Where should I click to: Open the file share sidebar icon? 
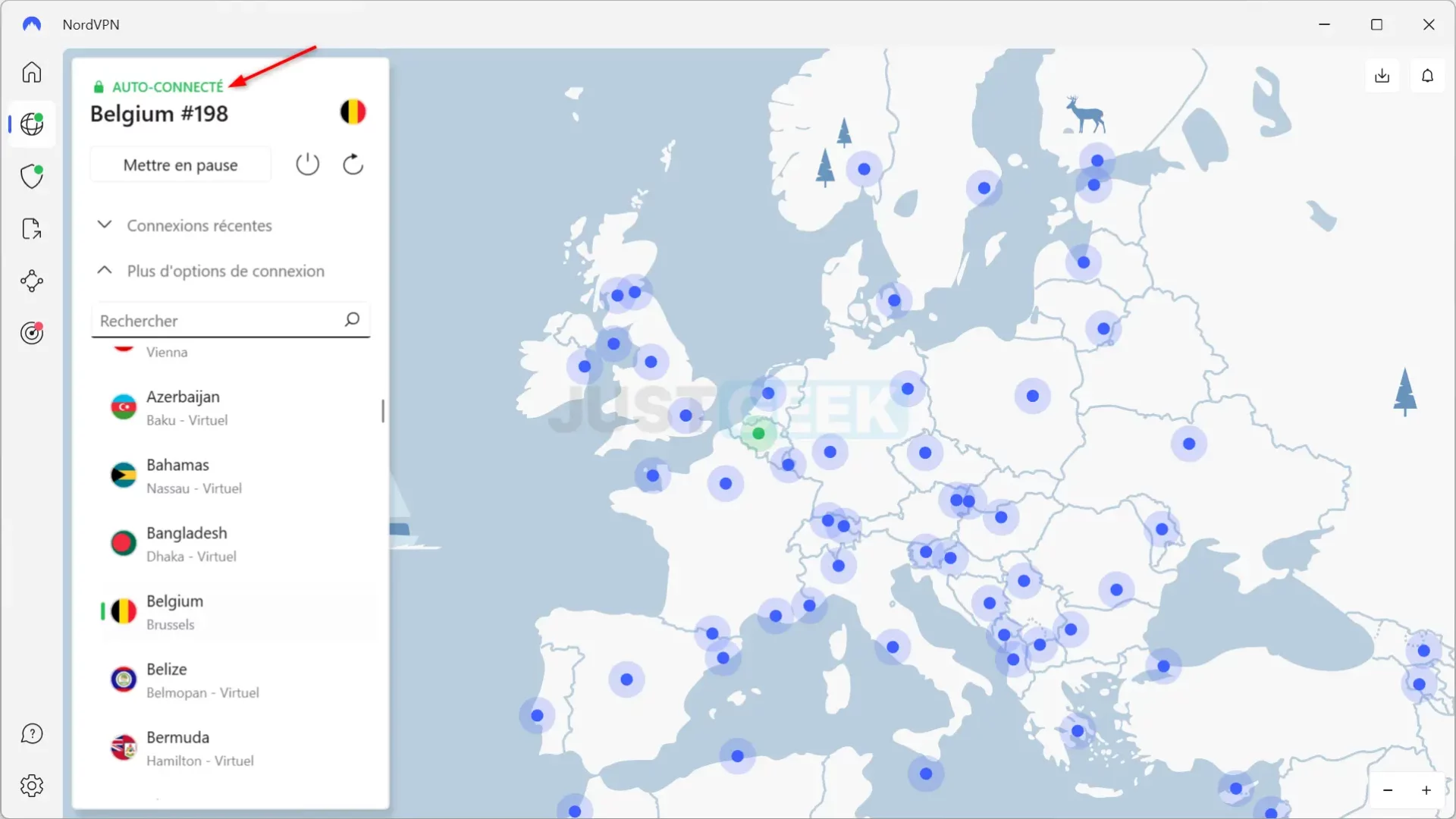click(x=32, y=228)
